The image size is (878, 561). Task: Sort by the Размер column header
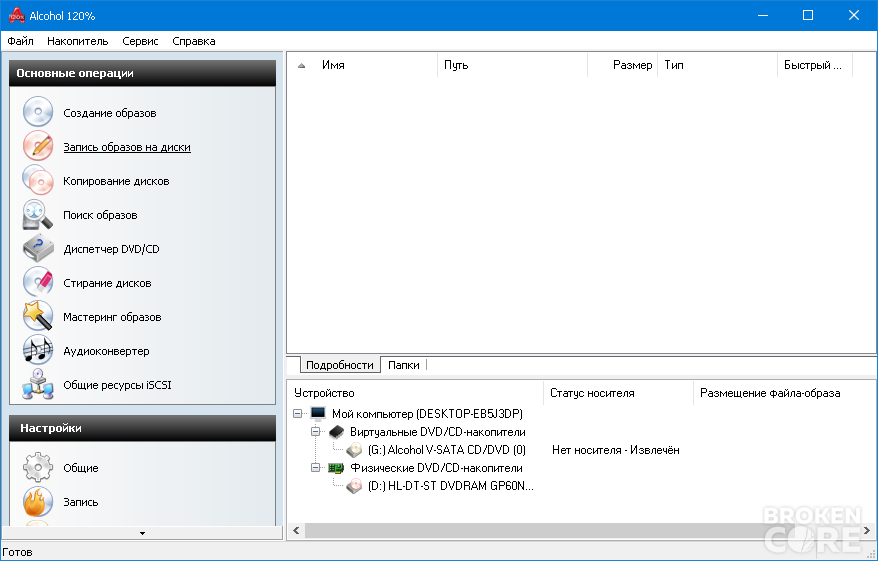[x=623, y=66]
